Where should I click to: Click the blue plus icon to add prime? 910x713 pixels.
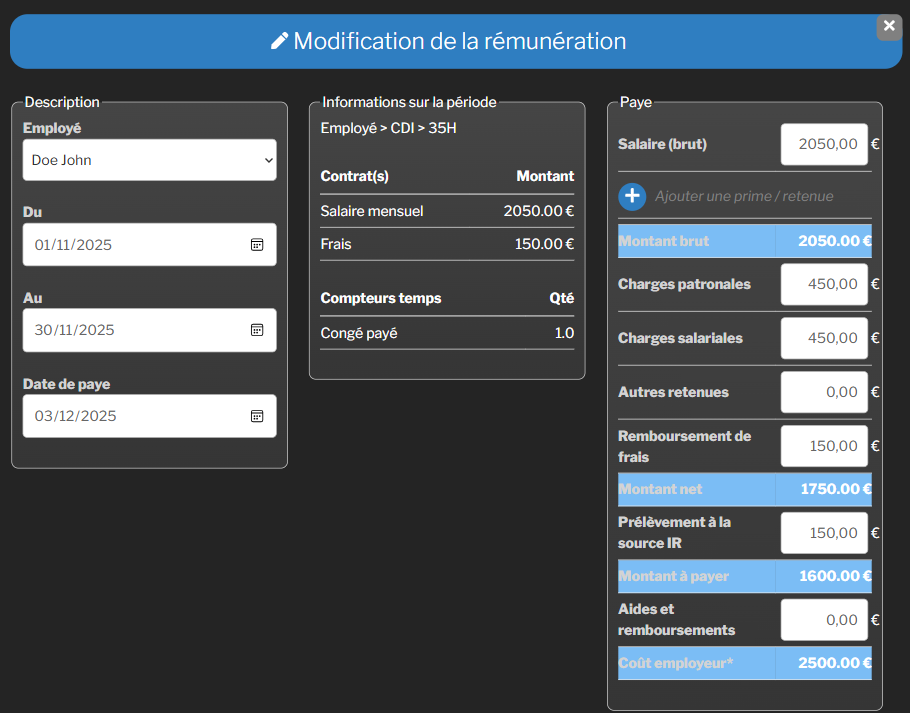[632, 196]
